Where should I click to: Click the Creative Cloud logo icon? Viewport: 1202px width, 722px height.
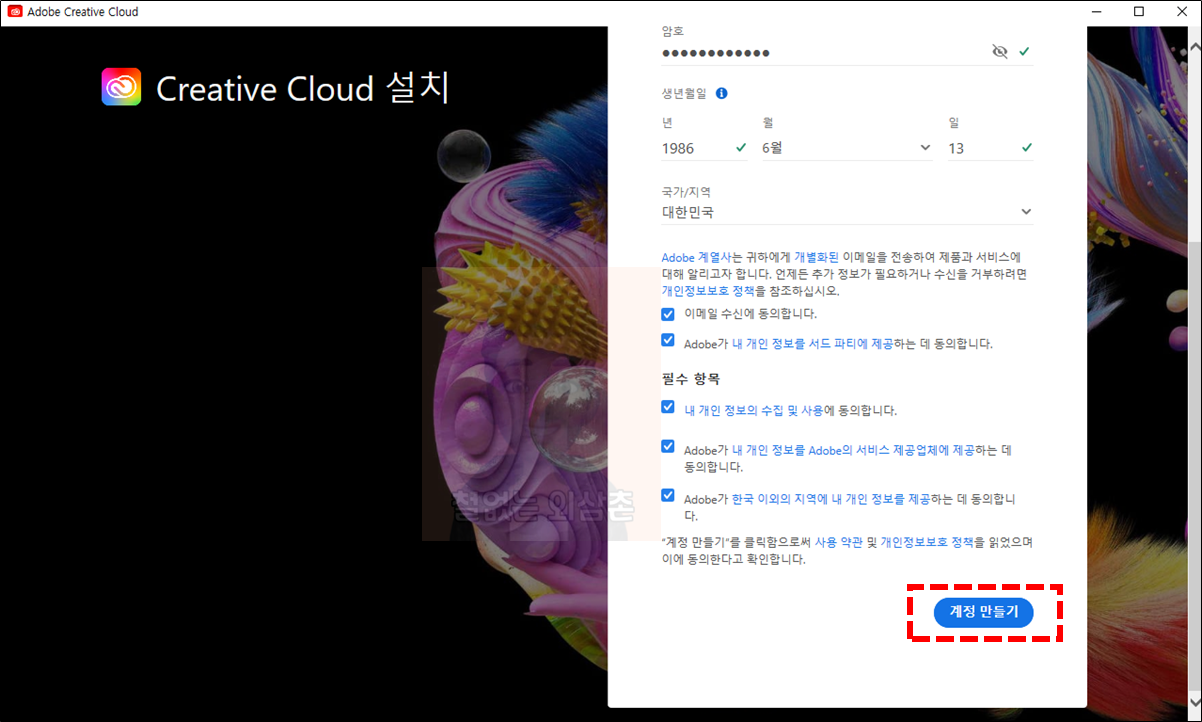pos(121,87)
